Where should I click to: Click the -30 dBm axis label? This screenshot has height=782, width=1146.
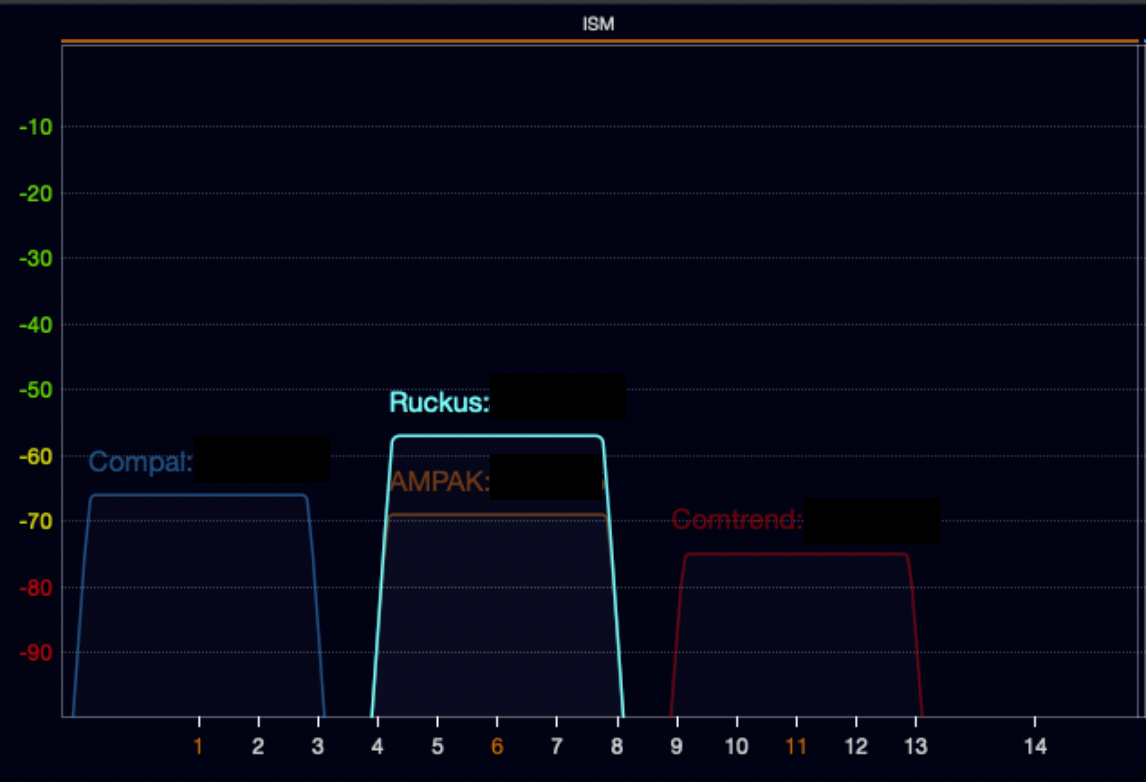[36, 258]
